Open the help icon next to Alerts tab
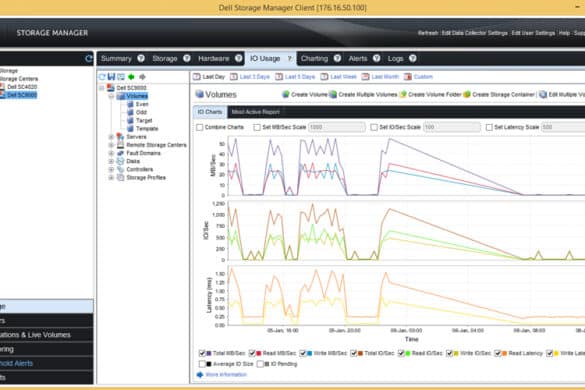Screen dimensions: 585x390 coord(377,58)
